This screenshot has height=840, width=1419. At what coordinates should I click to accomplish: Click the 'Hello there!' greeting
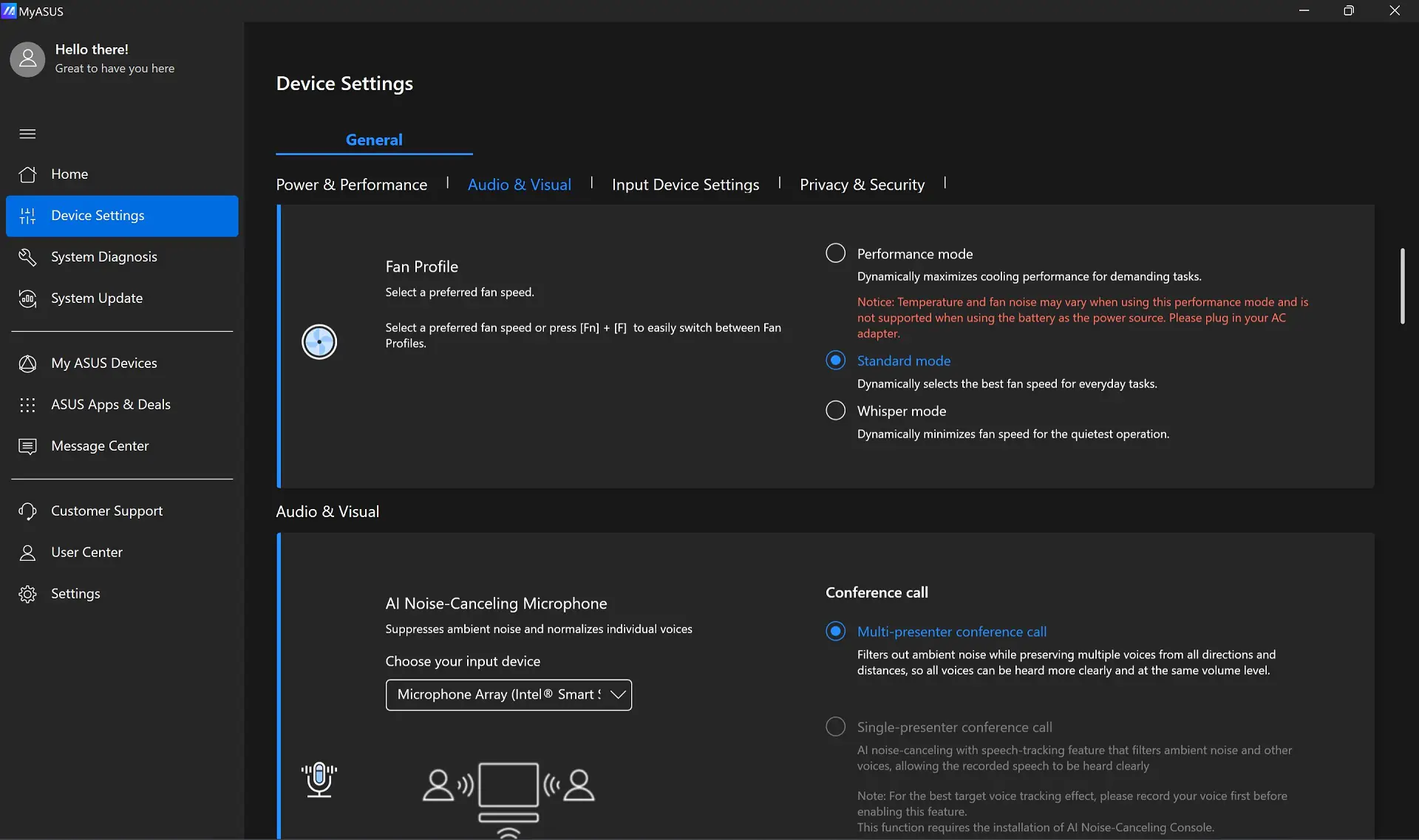92,49
